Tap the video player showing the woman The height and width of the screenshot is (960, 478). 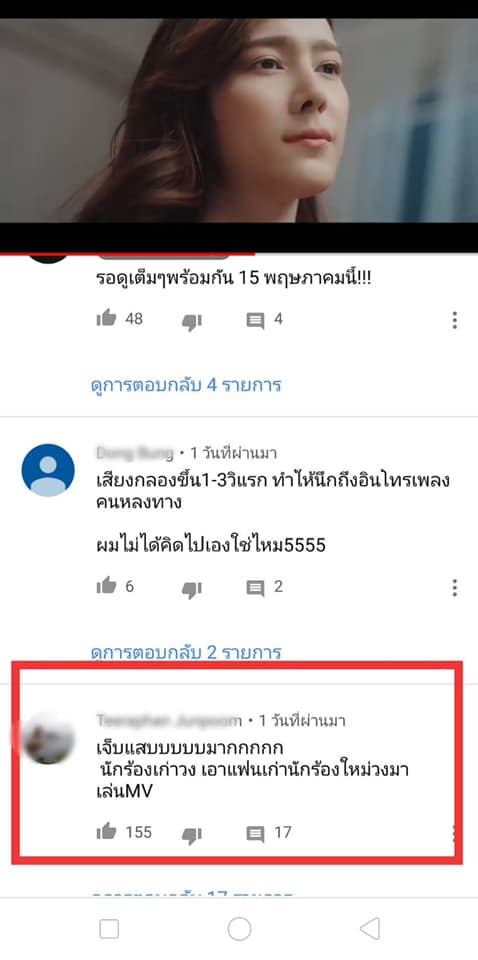[x=239, y=121]
